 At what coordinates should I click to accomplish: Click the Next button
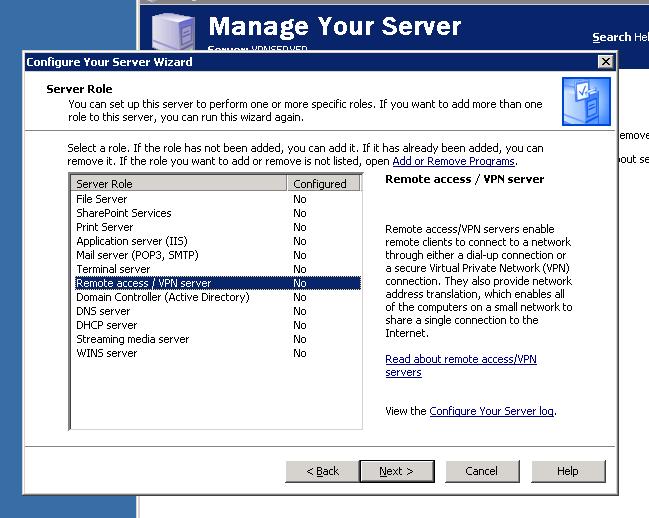point(397,471)
